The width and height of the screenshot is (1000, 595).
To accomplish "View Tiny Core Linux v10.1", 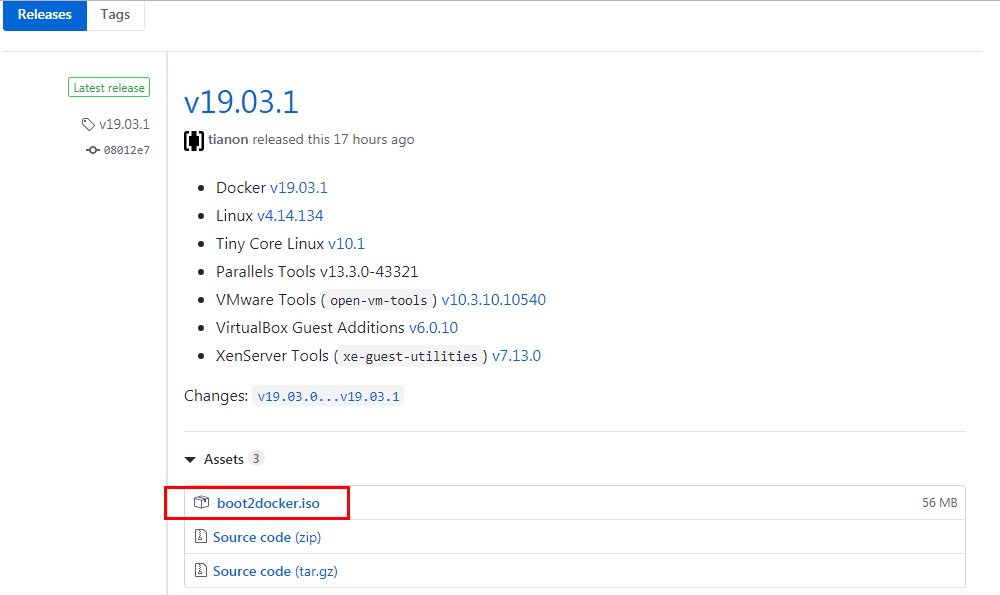I will click(x=346, y=243).
